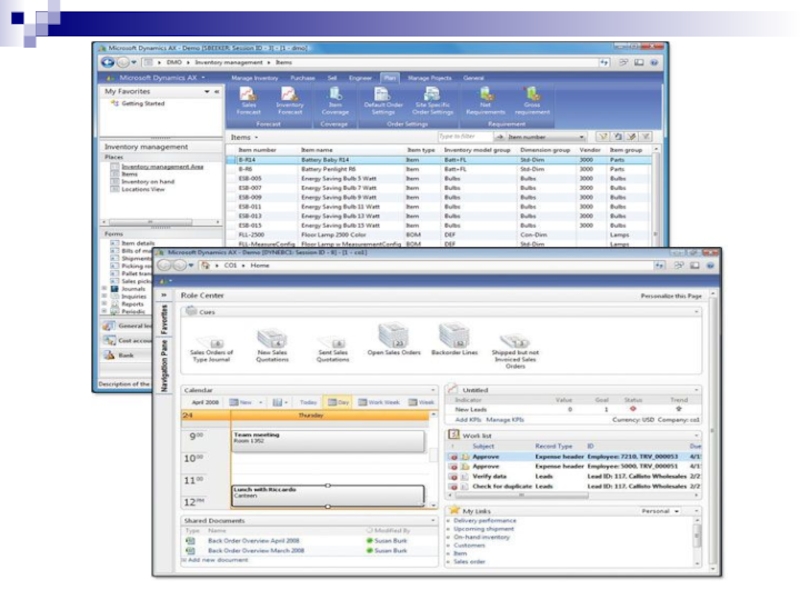Select the Team meeting calendar entry

pyautogui.click(x=328, y=441)
